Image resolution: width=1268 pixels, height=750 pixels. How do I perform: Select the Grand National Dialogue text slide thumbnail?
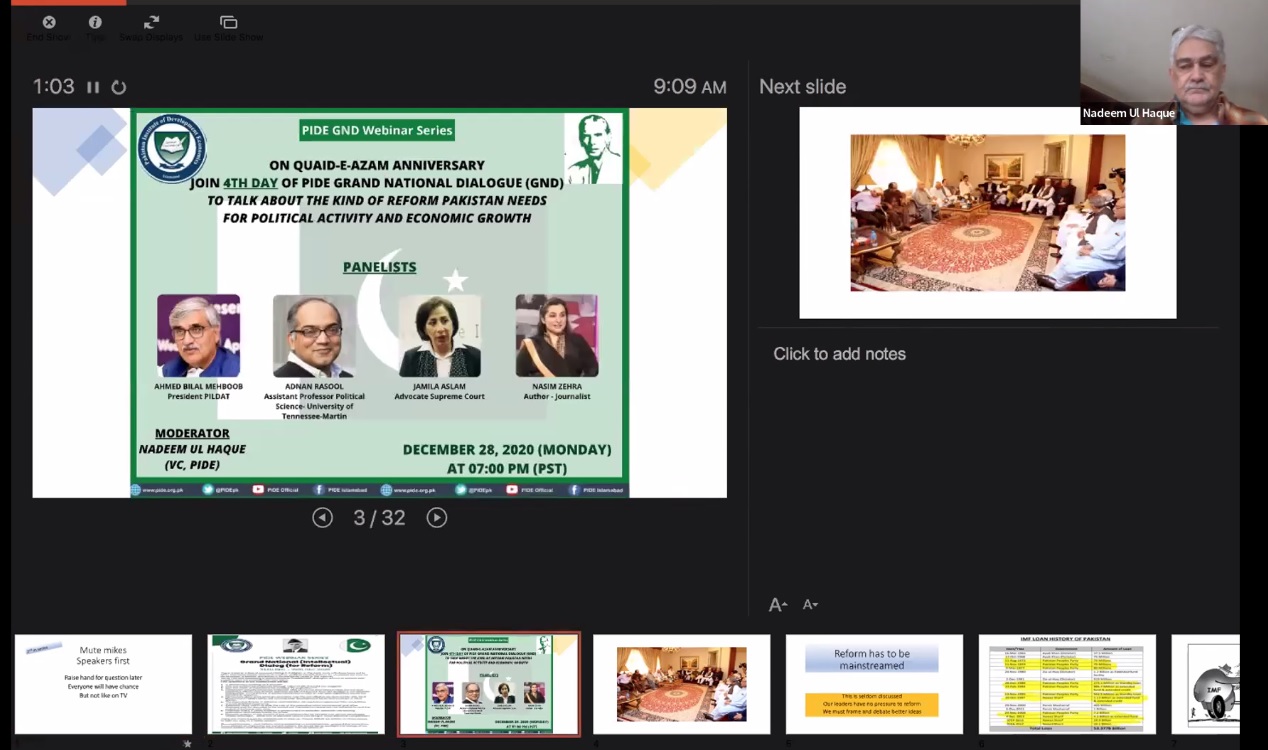click(296, 684)
